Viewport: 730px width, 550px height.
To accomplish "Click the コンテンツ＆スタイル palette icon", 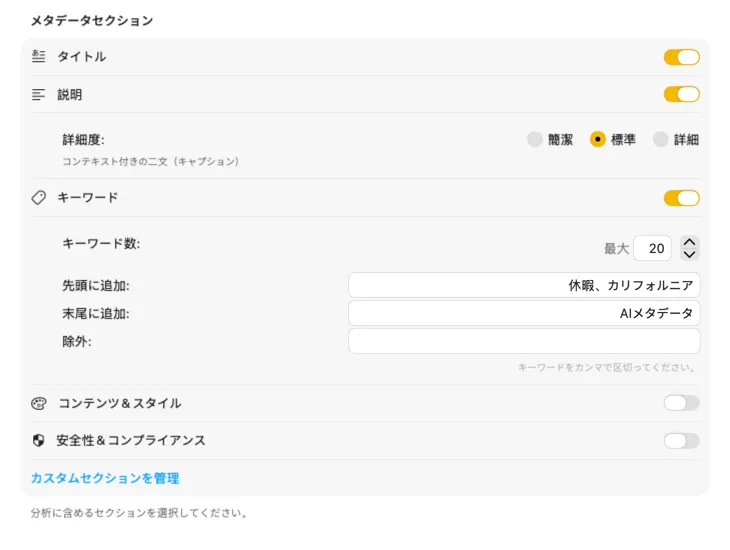I will tap(39, 403).
